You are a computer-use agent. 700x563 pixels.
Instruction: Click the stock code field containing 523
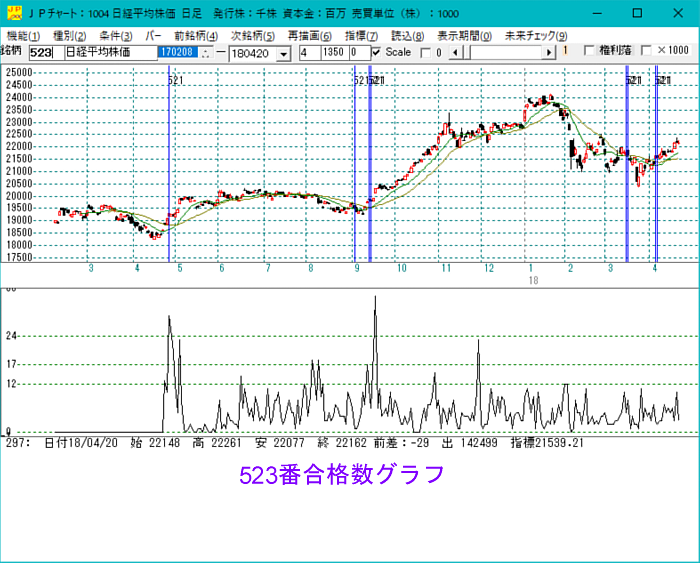pyautogui.click(x=46, y=53)
